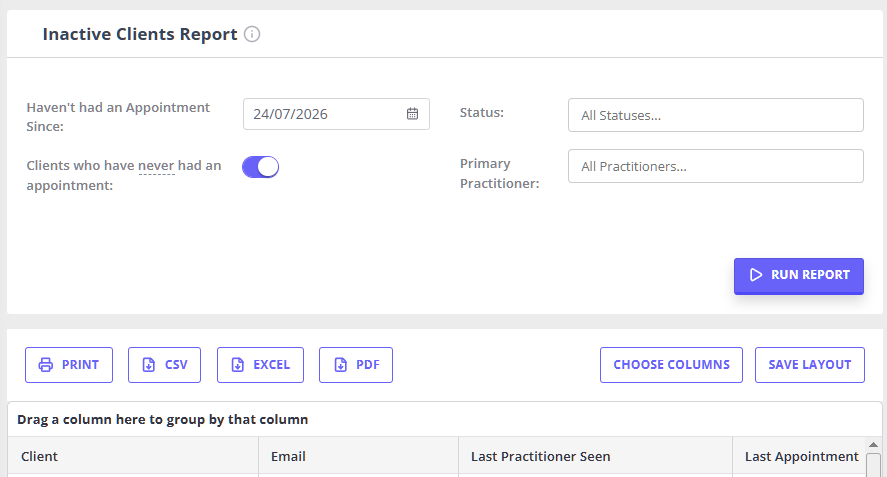
Task: Click the CSV file download icon
Action: pos(149,365)
